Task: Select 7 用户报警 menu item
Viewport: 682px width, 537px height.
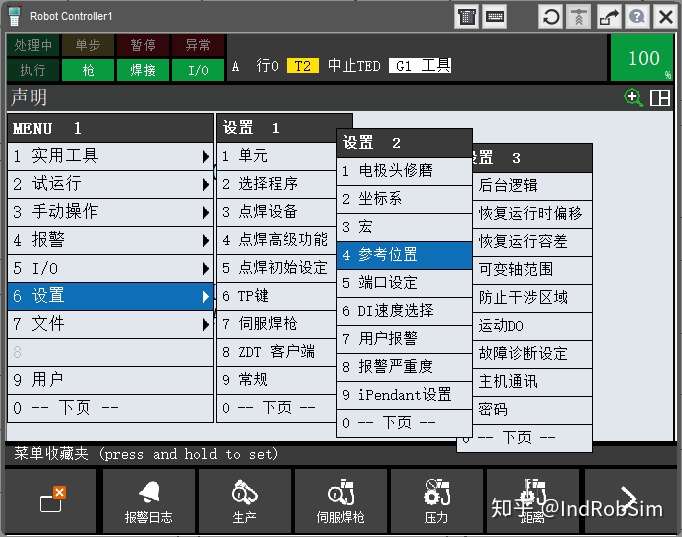Action: (x=405, y=339)
